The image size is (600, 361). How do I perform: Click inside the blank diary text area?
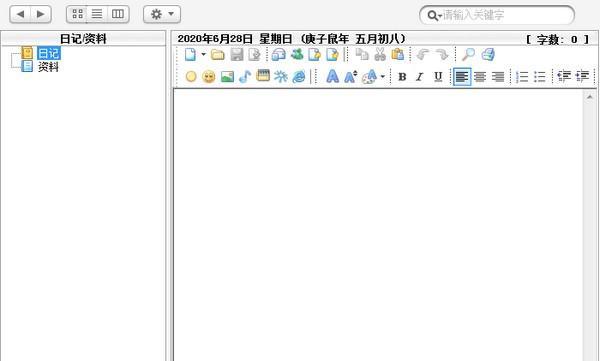click(378, 225)
